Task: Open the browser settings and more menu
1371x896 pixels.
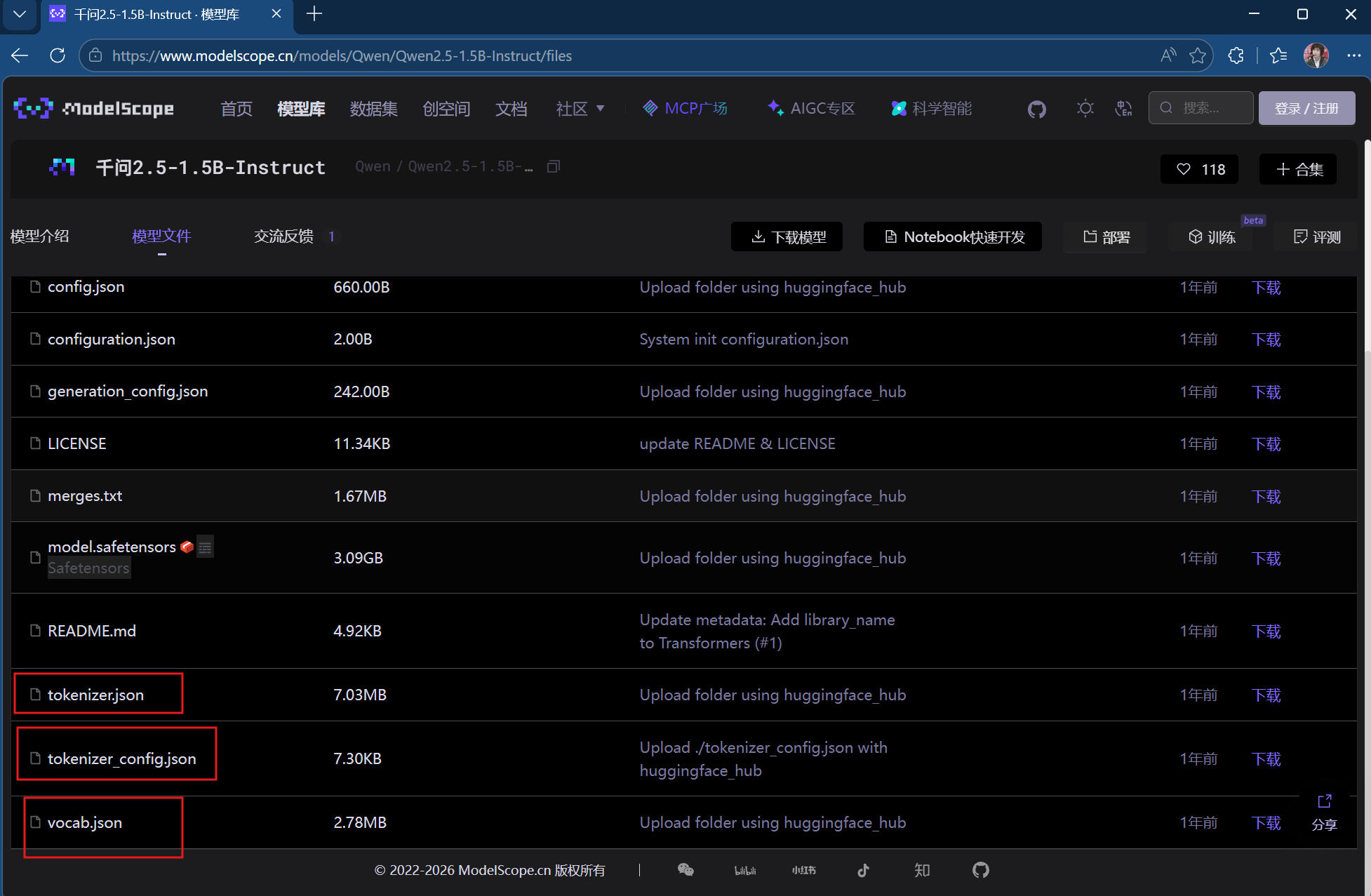Action: 1353,55
